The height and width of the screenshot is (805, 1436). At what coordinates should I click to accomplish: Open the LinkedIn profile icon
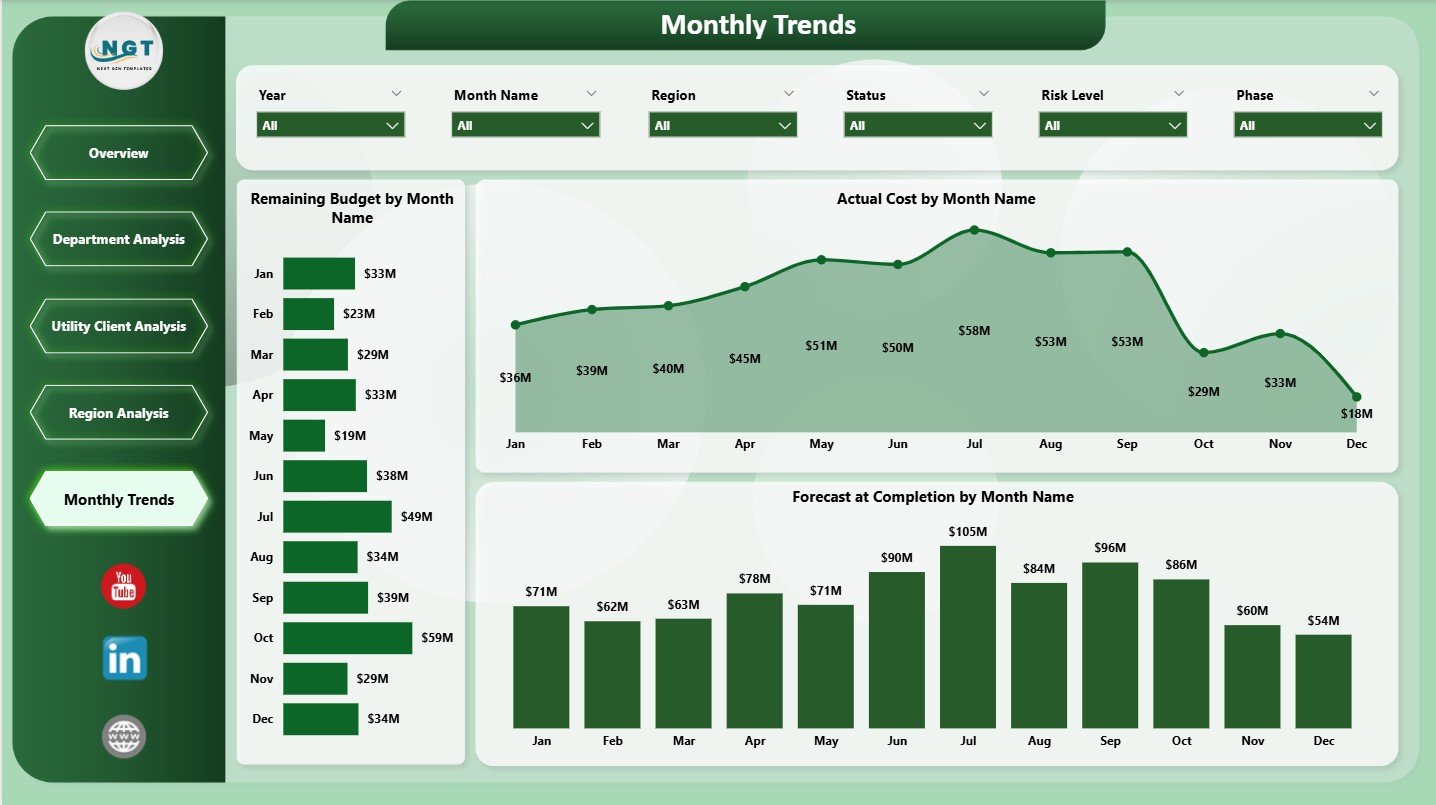[x=122, y=658]
